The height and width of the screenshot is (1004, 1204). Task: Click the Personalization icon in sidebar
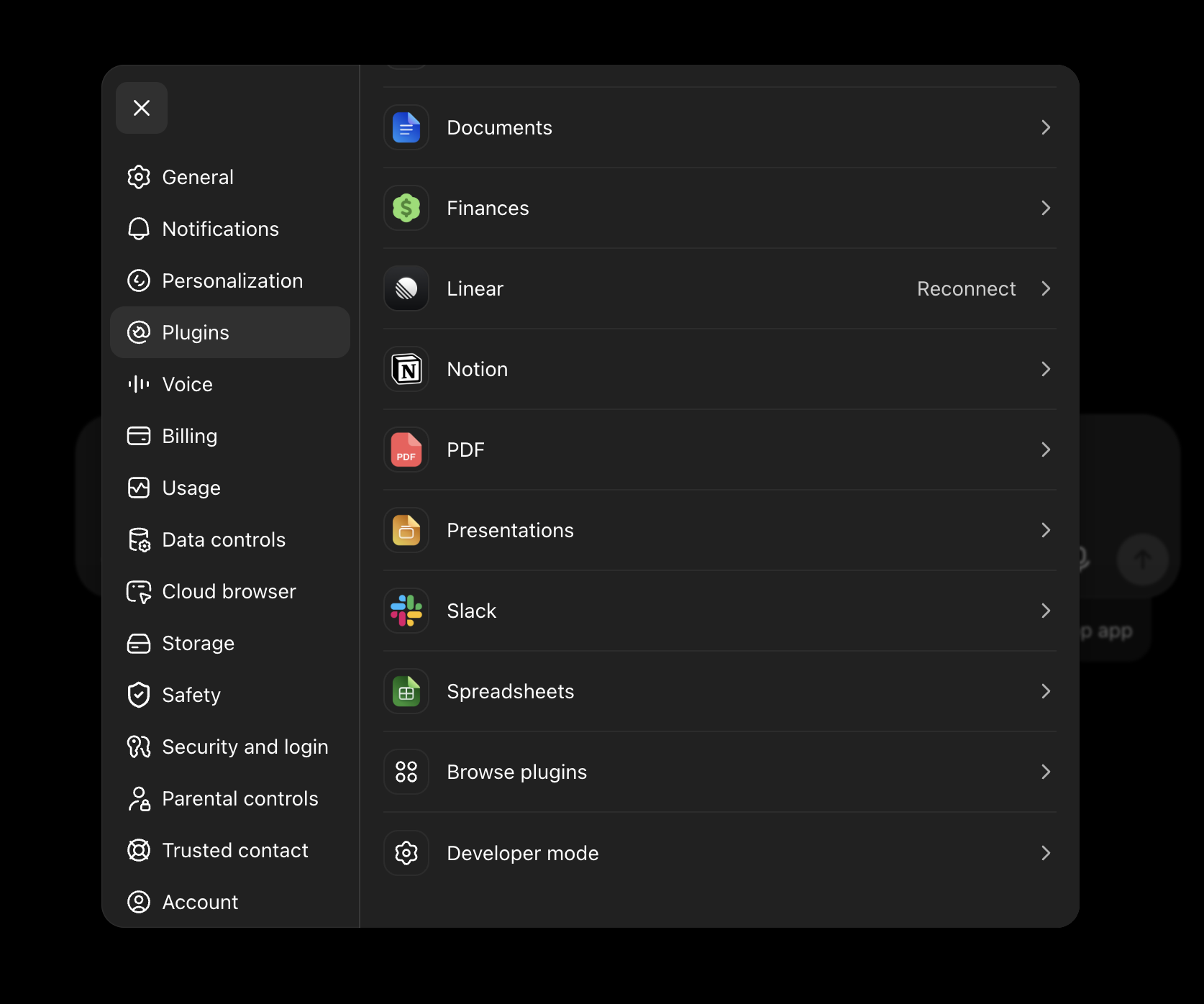tap(139, 280)
